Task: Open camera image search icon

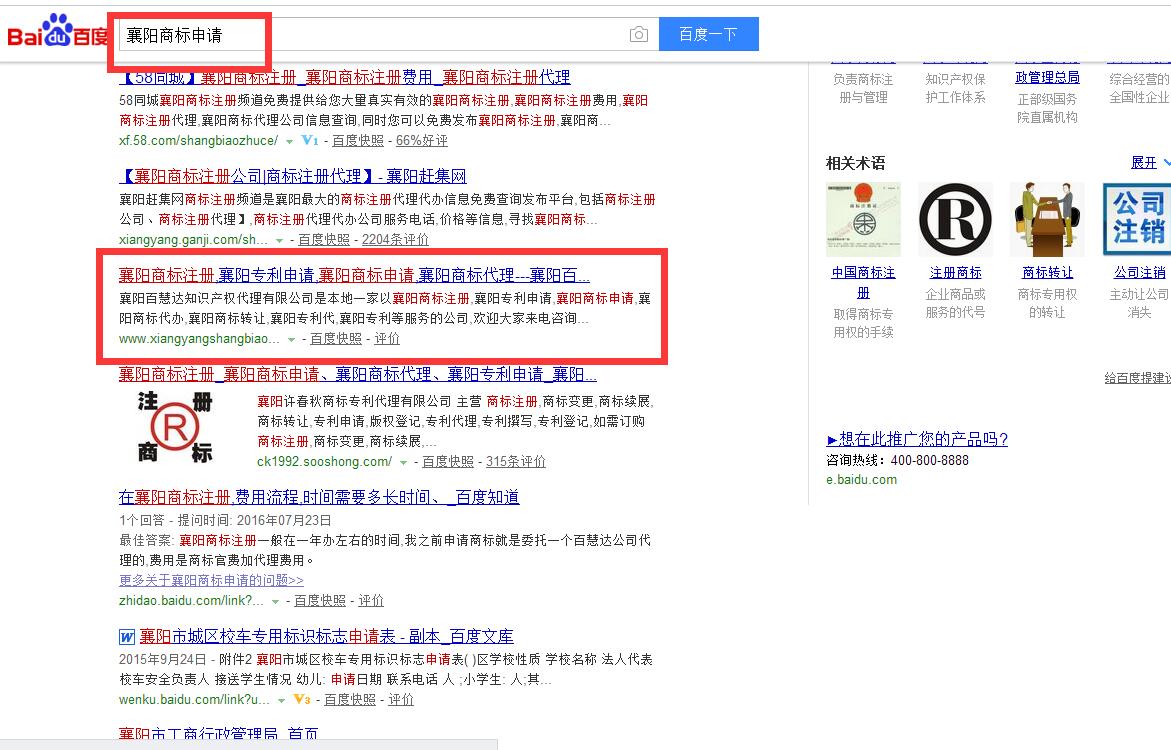Action: (x=639, y=34)
